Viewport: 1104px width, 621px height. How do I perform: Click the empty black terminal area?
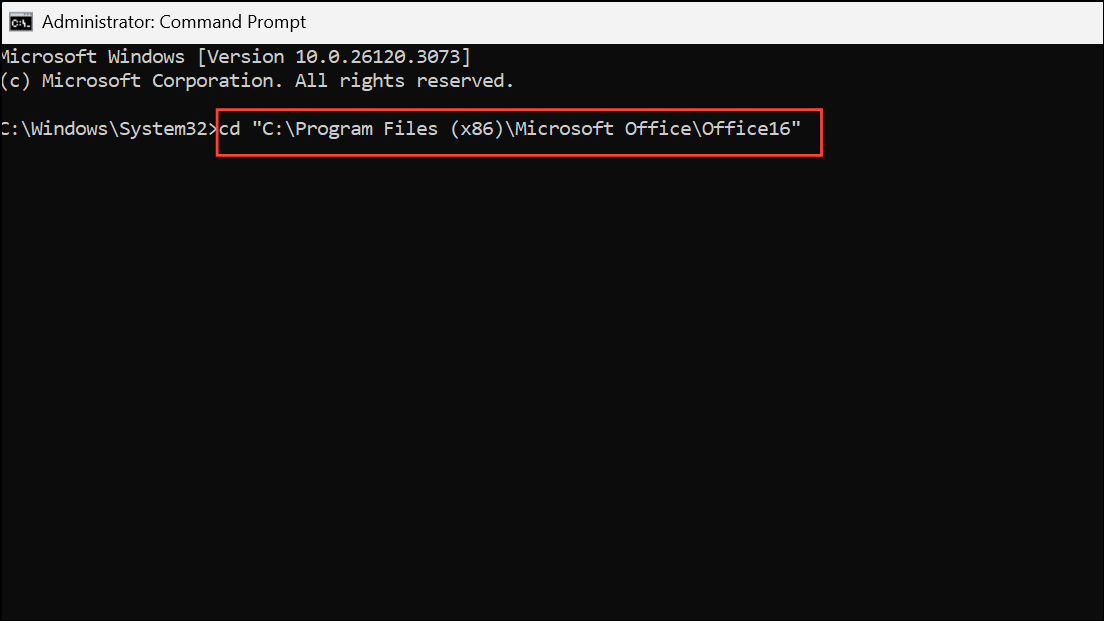pos(550,400)
